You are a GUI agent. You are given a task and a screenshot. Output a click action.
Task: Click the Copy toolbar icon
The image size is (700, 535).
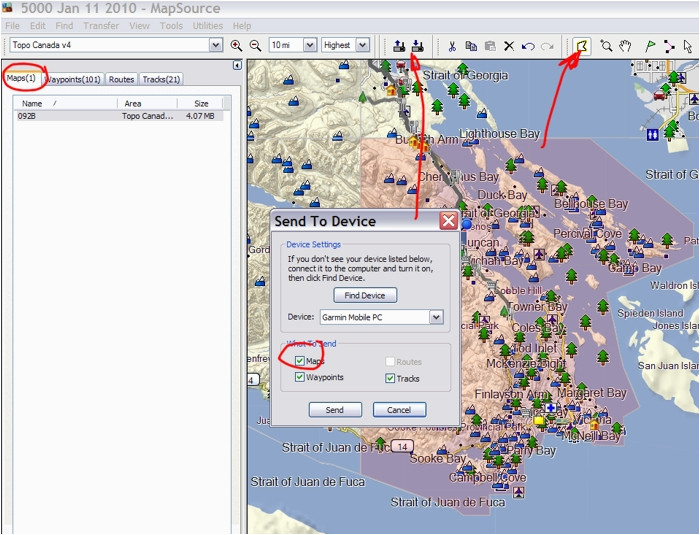(471, 46)
